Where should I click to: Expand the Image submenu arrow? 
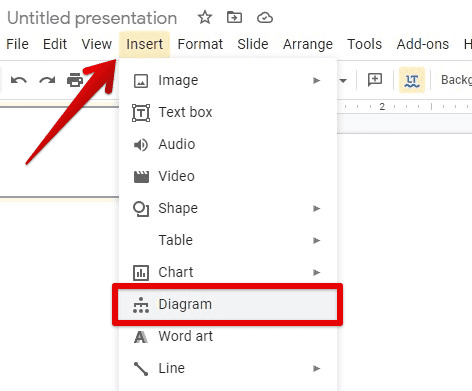click(316, 80)
